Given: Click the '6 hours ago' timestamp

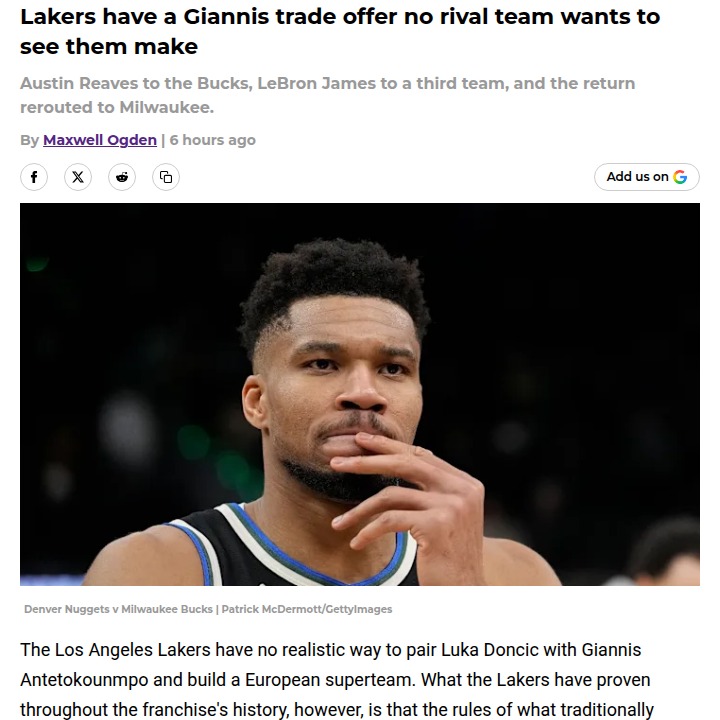Looking at the screenshot, I should point(213,140).
